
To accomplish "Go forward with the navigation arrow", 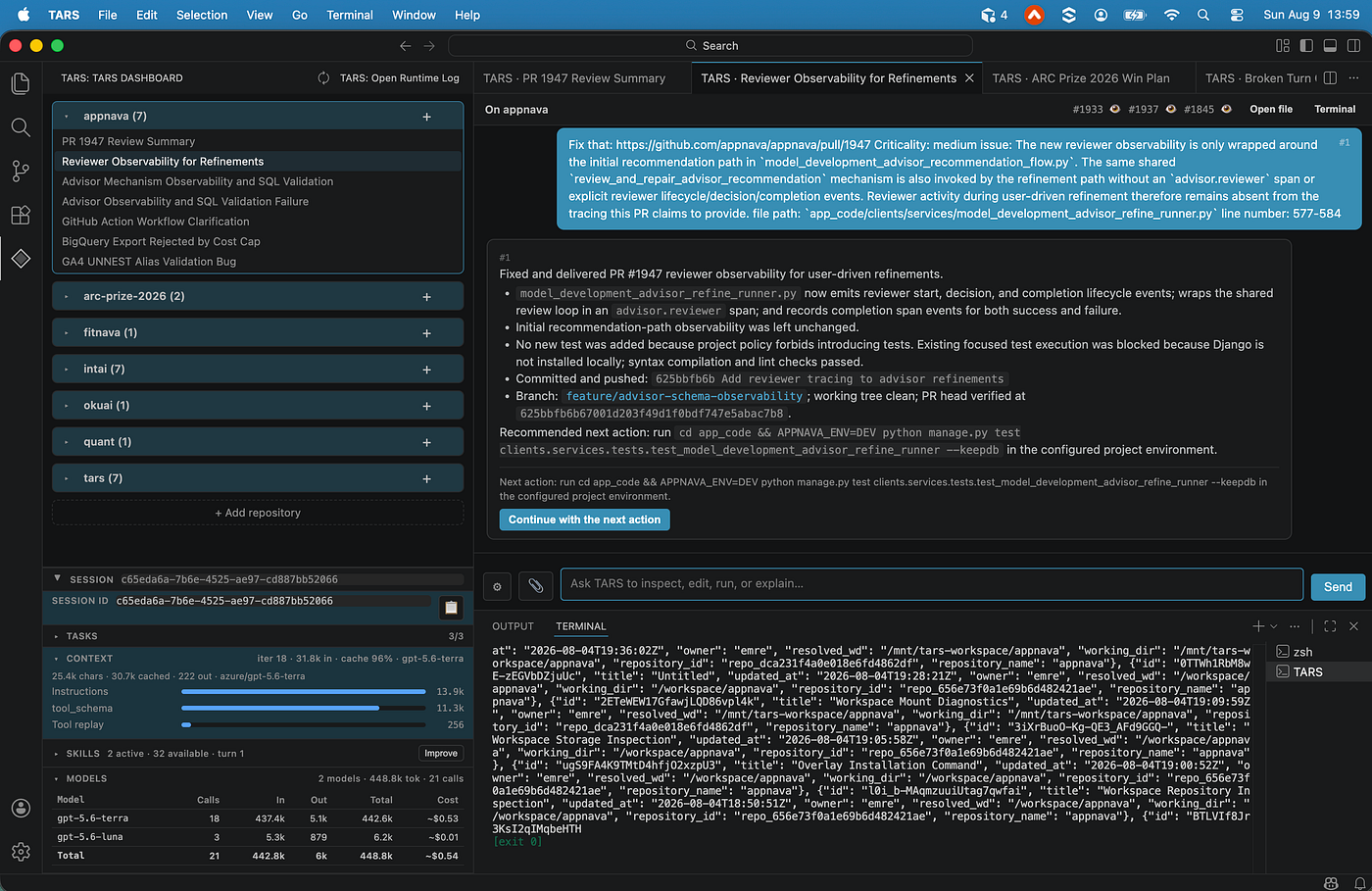I will (x=429, y=46).
